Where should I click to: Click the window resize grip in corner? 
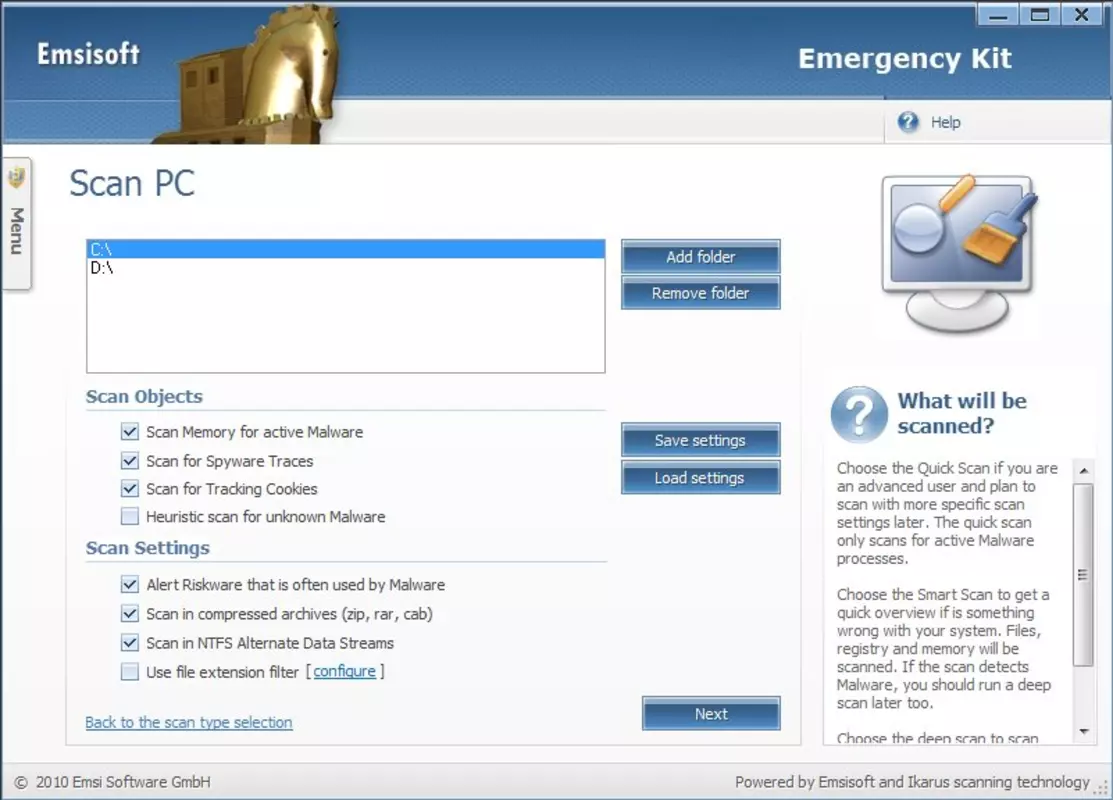coord(1102,787)
